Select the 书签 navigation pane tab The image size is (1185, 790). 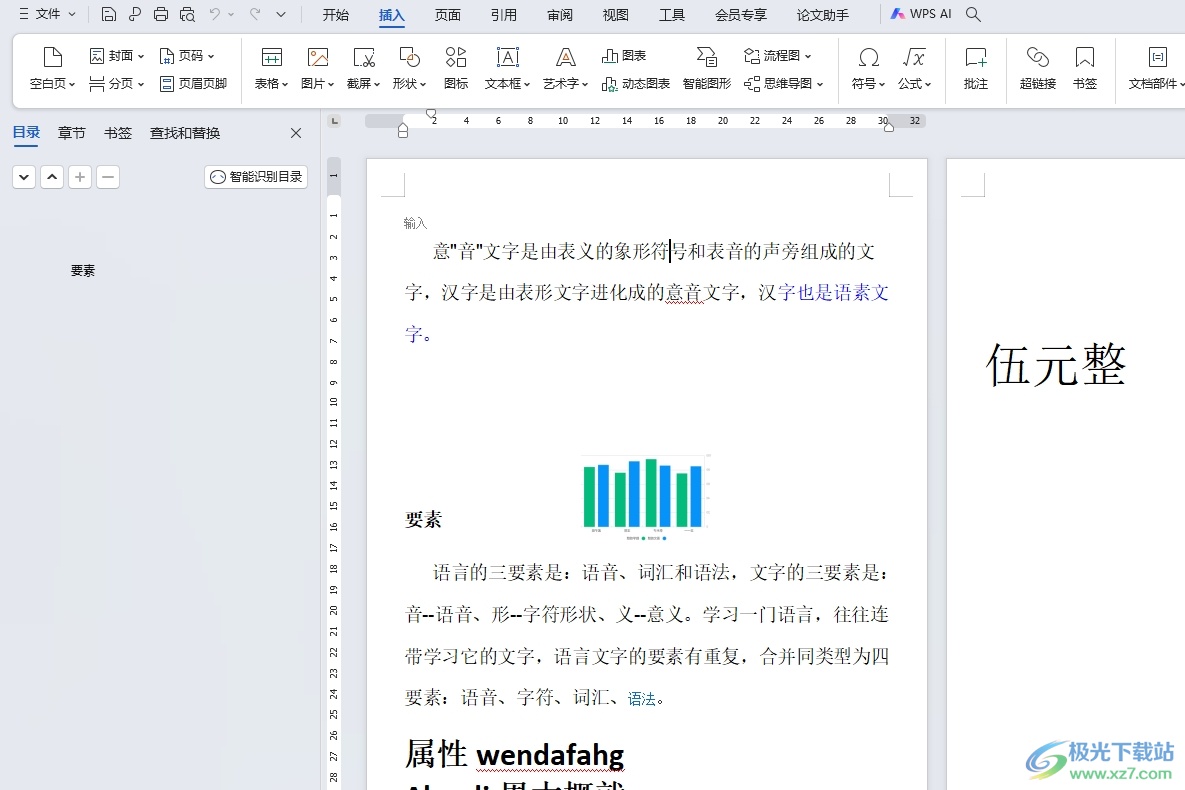(118, 133)
